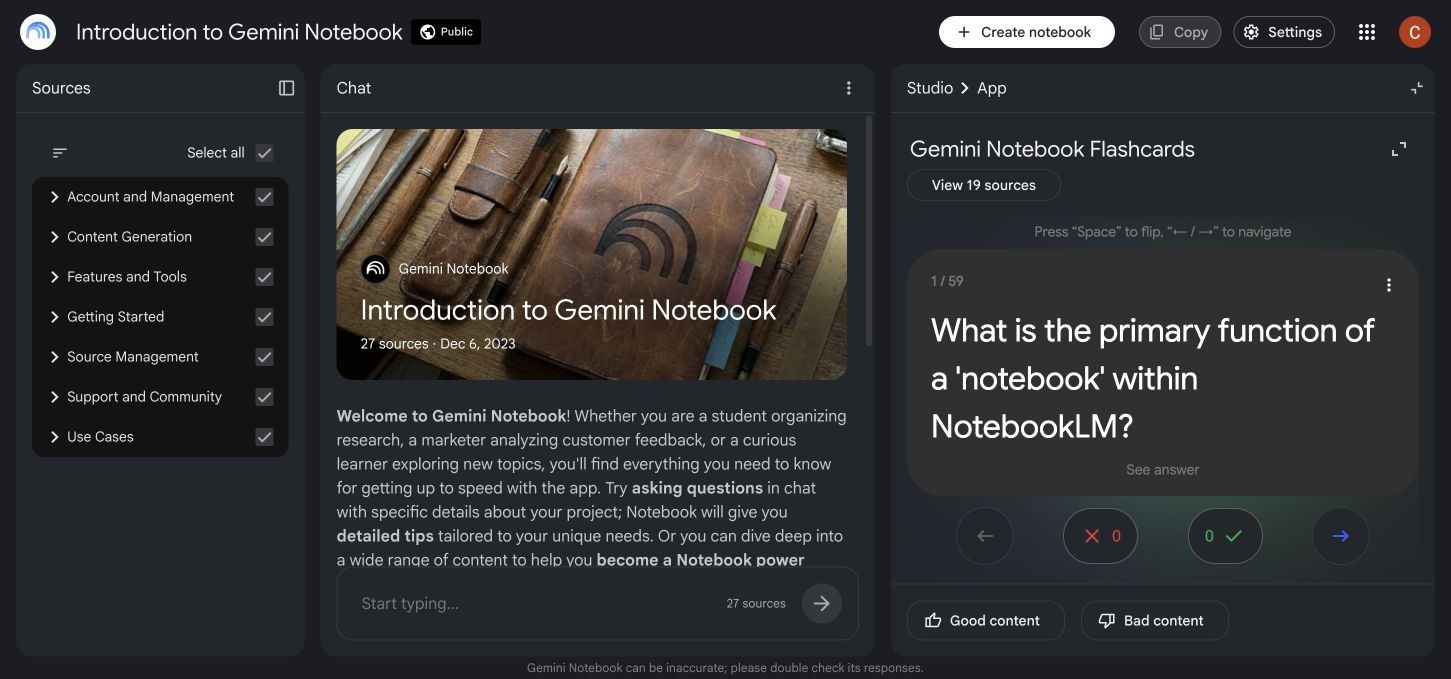Click the notebook cover image

coord(591,254)
